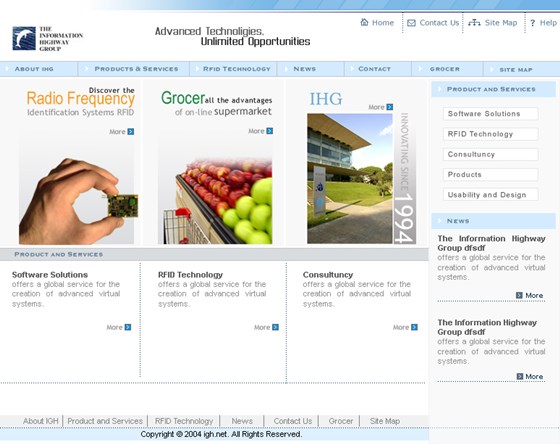Click the IHG heading text
Viewport: 560px width, 444px height.
tap(326, 99)
